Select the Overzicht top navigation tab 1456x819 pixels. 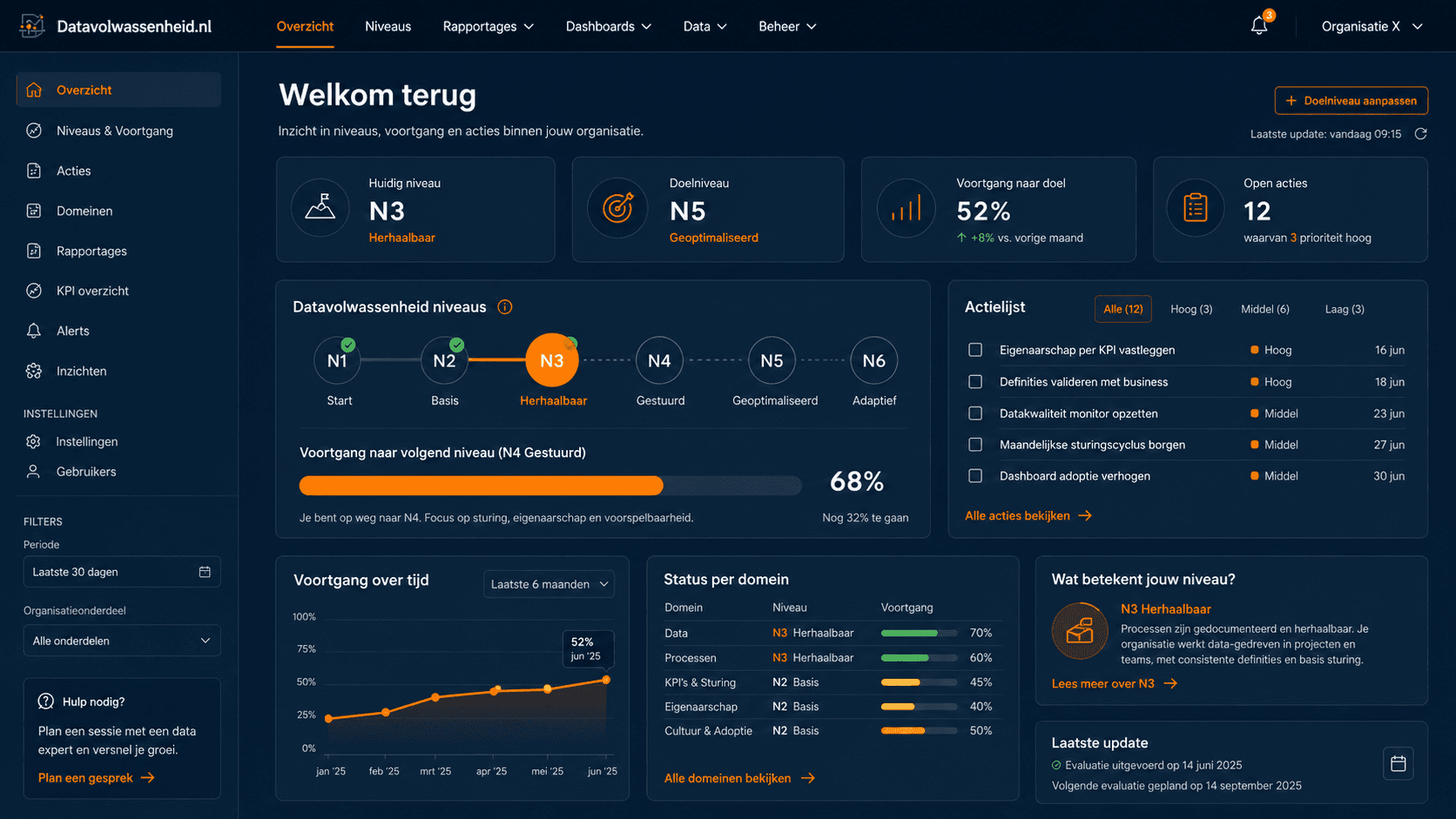(305, 26)
